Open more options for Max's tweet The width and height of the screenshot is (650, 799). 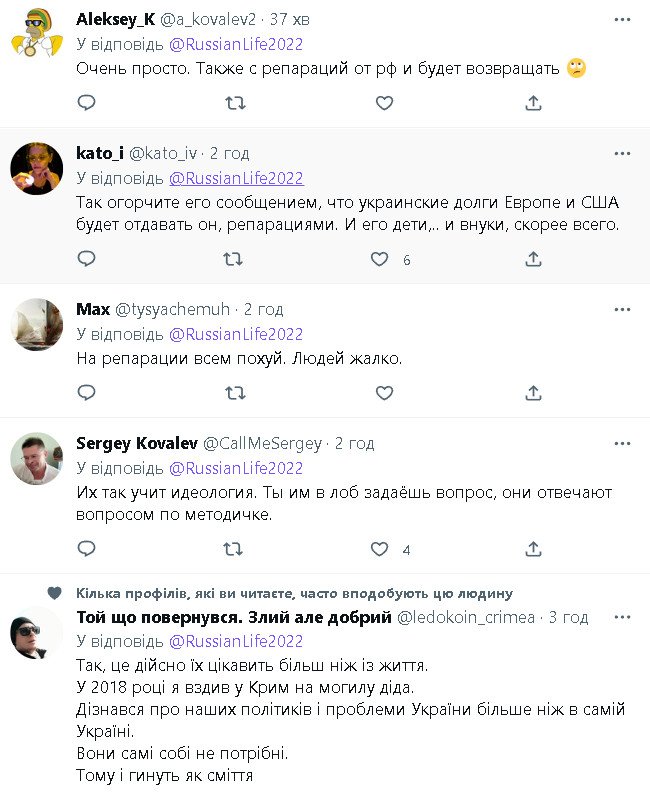pyautogui.click(x=622, y=309)
